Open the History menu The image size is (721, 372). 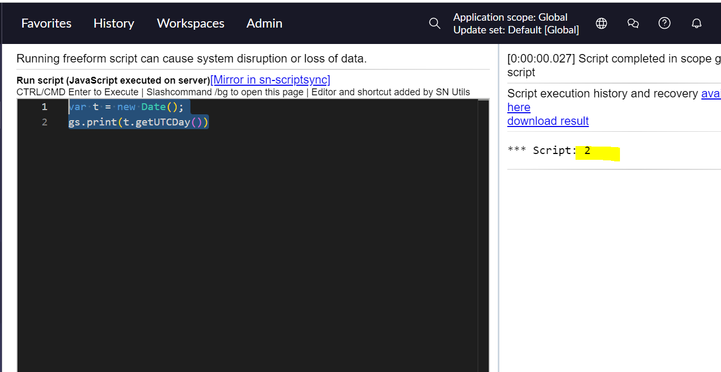pos(114,23)
